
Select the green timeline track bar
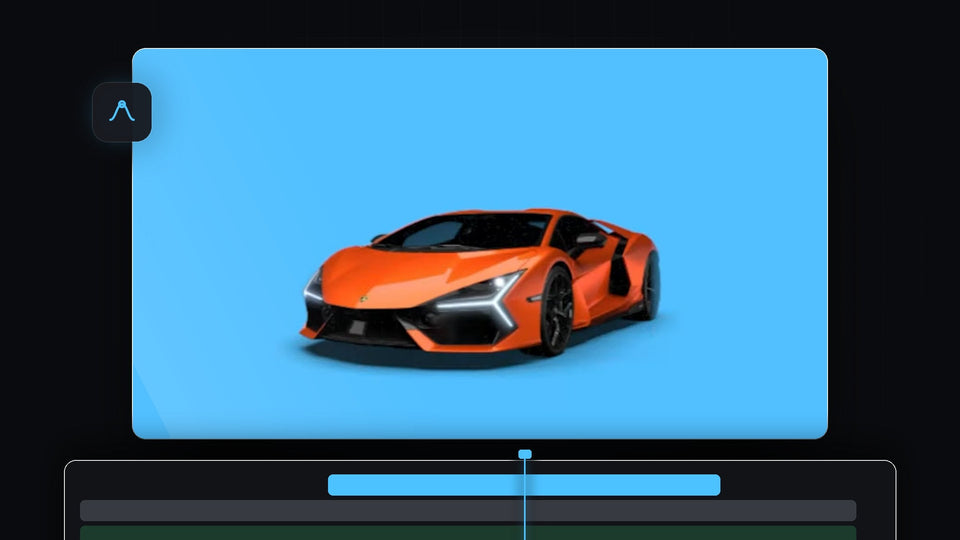[x=468, y=533]
